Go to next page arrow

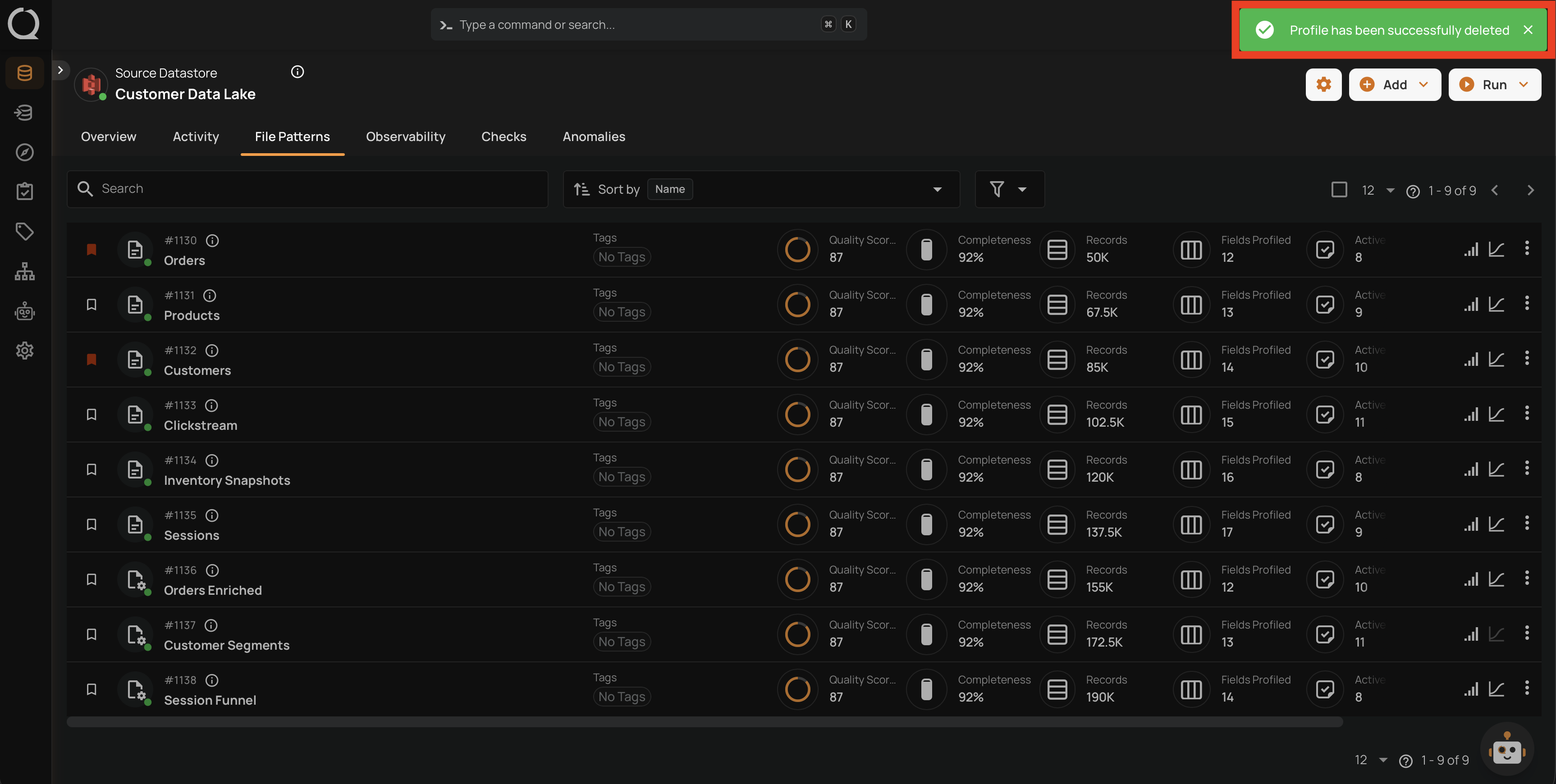coord(1530,190)
